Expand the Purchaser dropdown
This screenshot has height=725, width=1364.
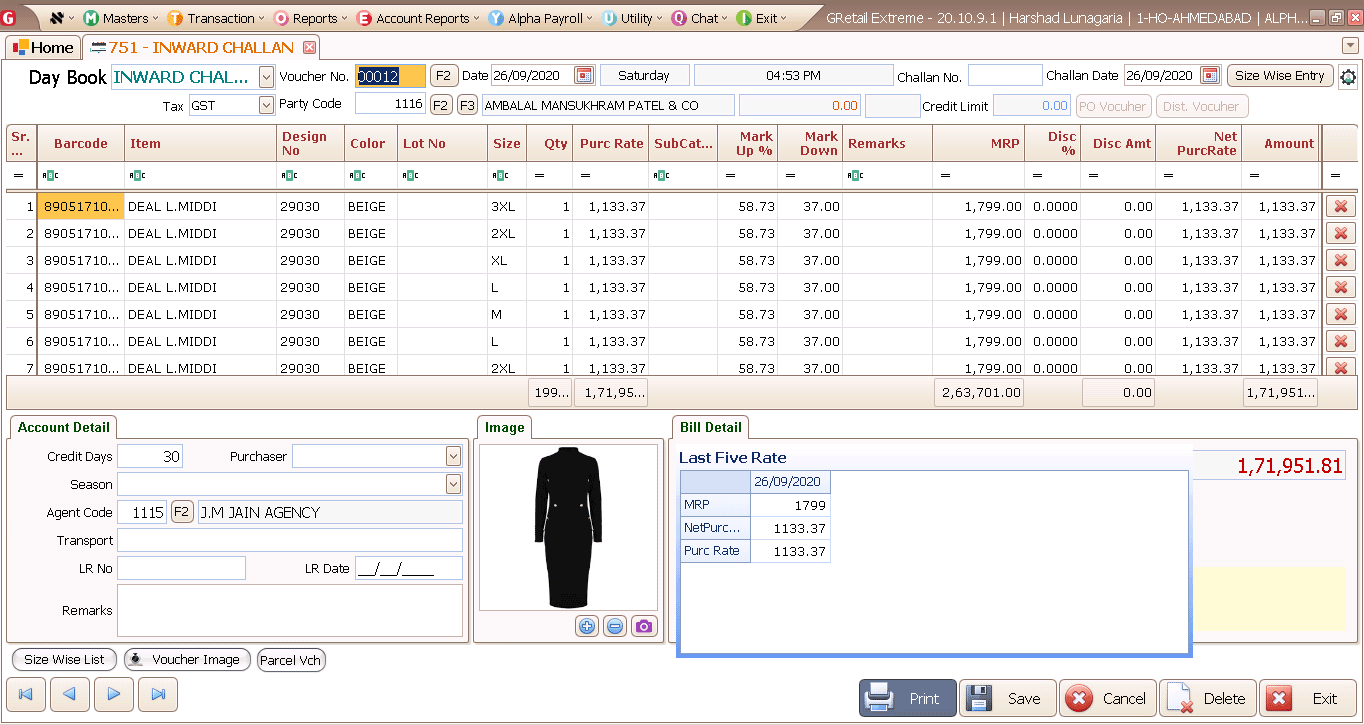(x=453, y=457)
